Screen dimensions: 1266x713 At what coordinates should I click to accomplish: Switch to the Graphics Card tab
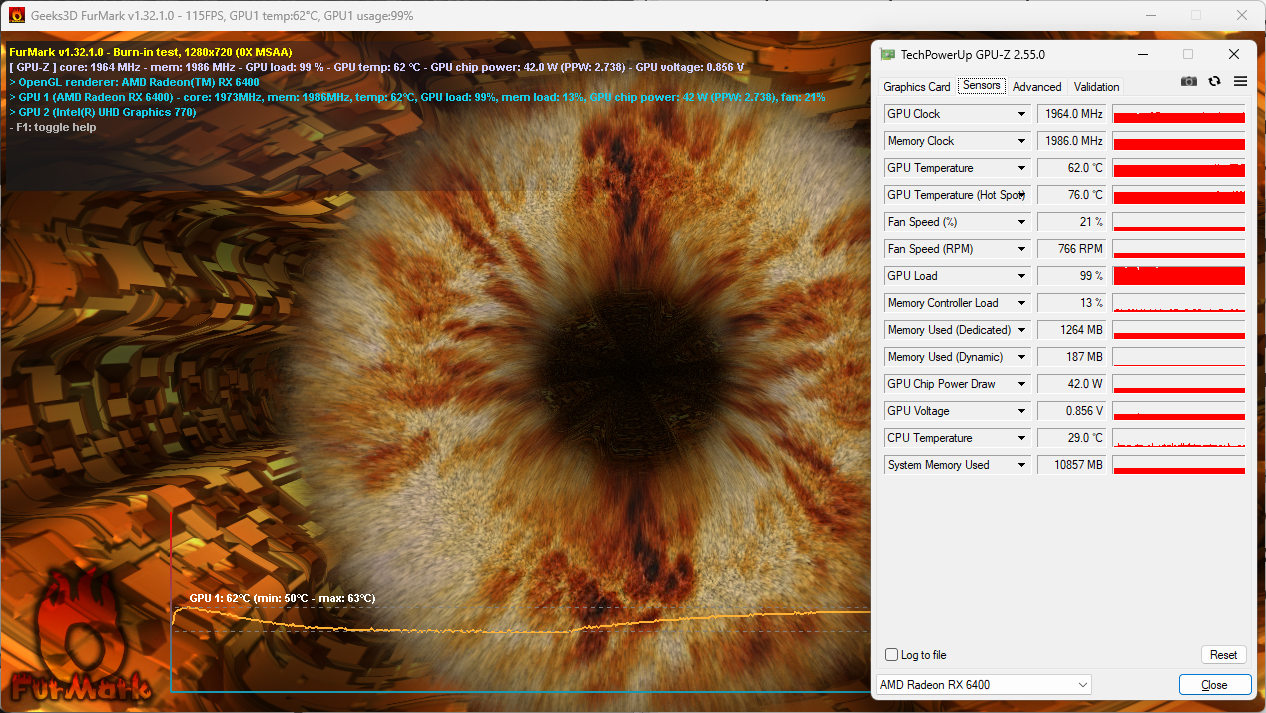click(x=917, y=87)
